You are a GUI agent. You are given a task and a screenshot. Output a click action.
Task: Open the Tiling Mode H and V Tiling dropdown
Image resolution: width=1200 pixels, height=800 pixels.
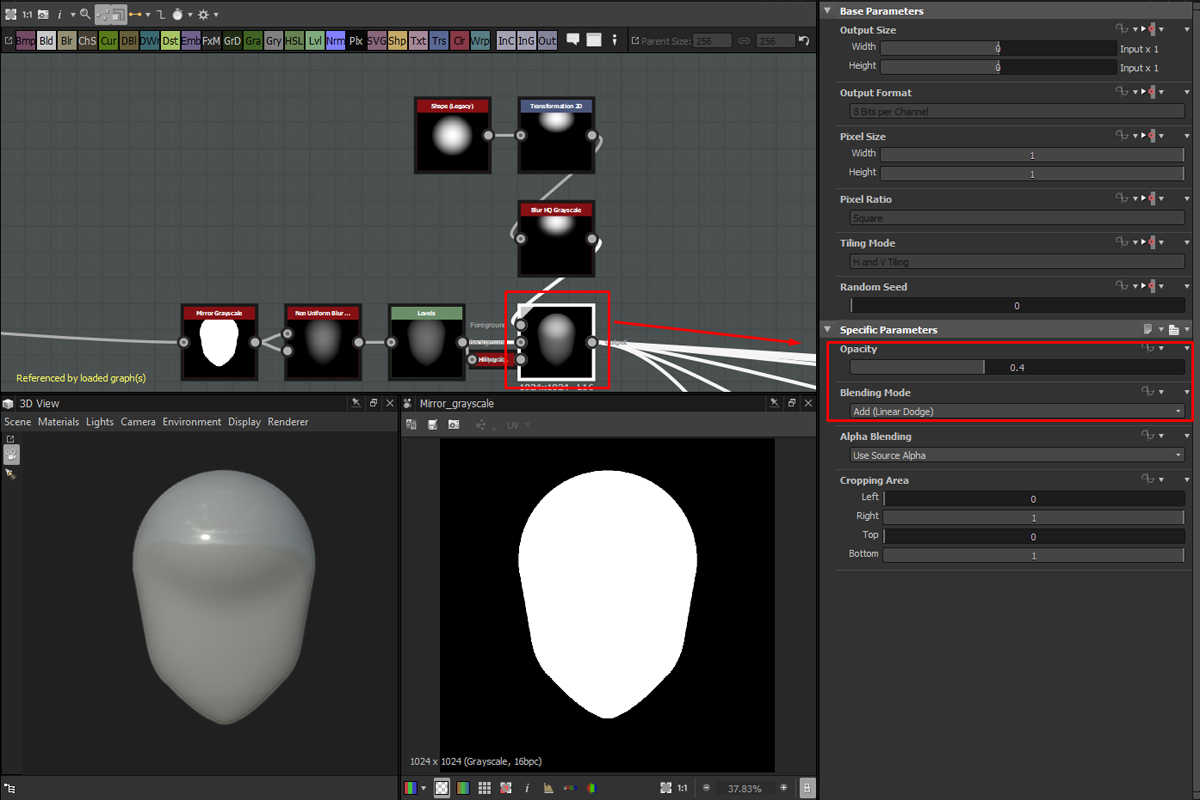(x=1016, y=261)
